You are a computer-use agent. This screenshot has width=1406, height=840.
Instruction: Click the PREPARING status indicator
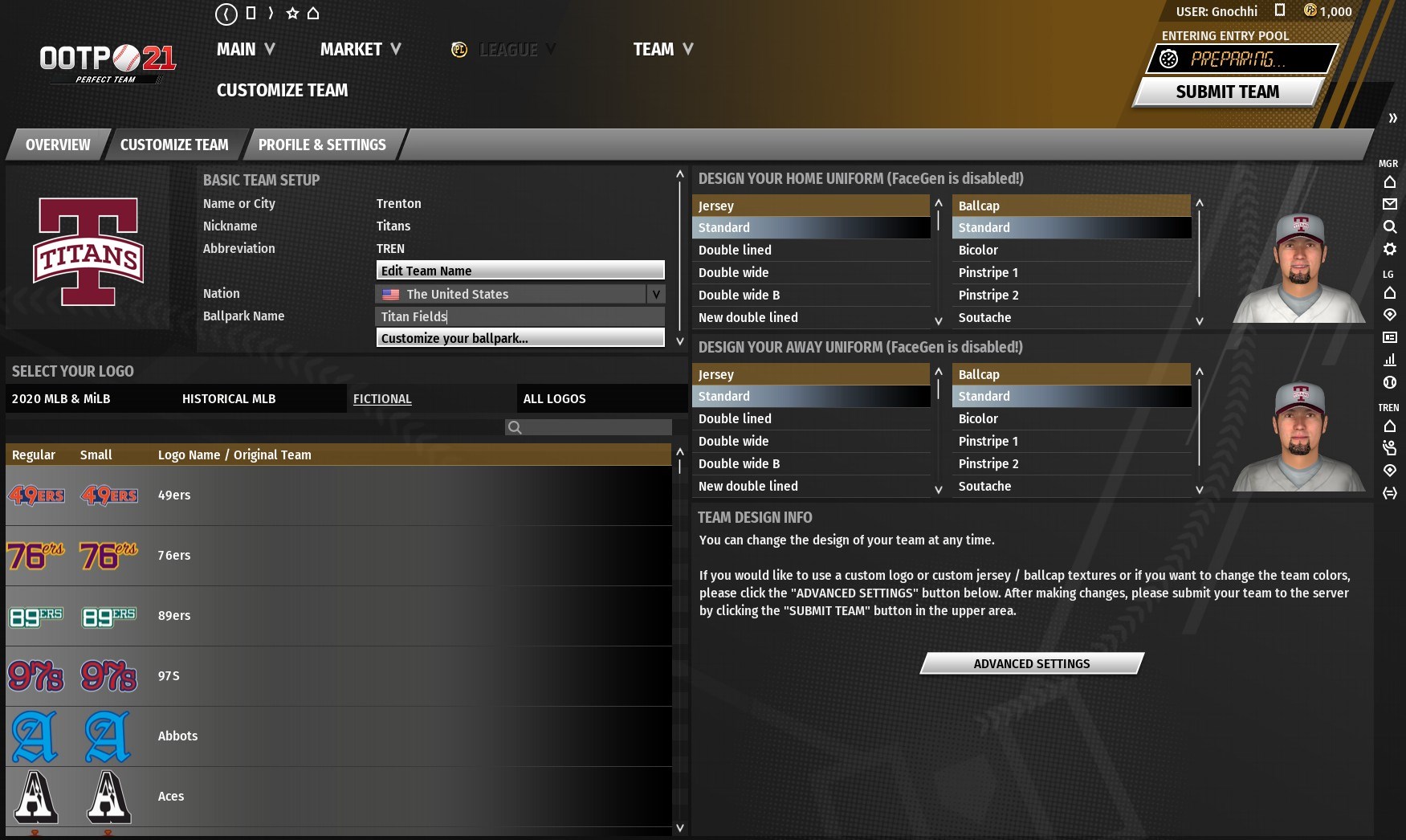pyautogui.click(x=1241, y=59)
